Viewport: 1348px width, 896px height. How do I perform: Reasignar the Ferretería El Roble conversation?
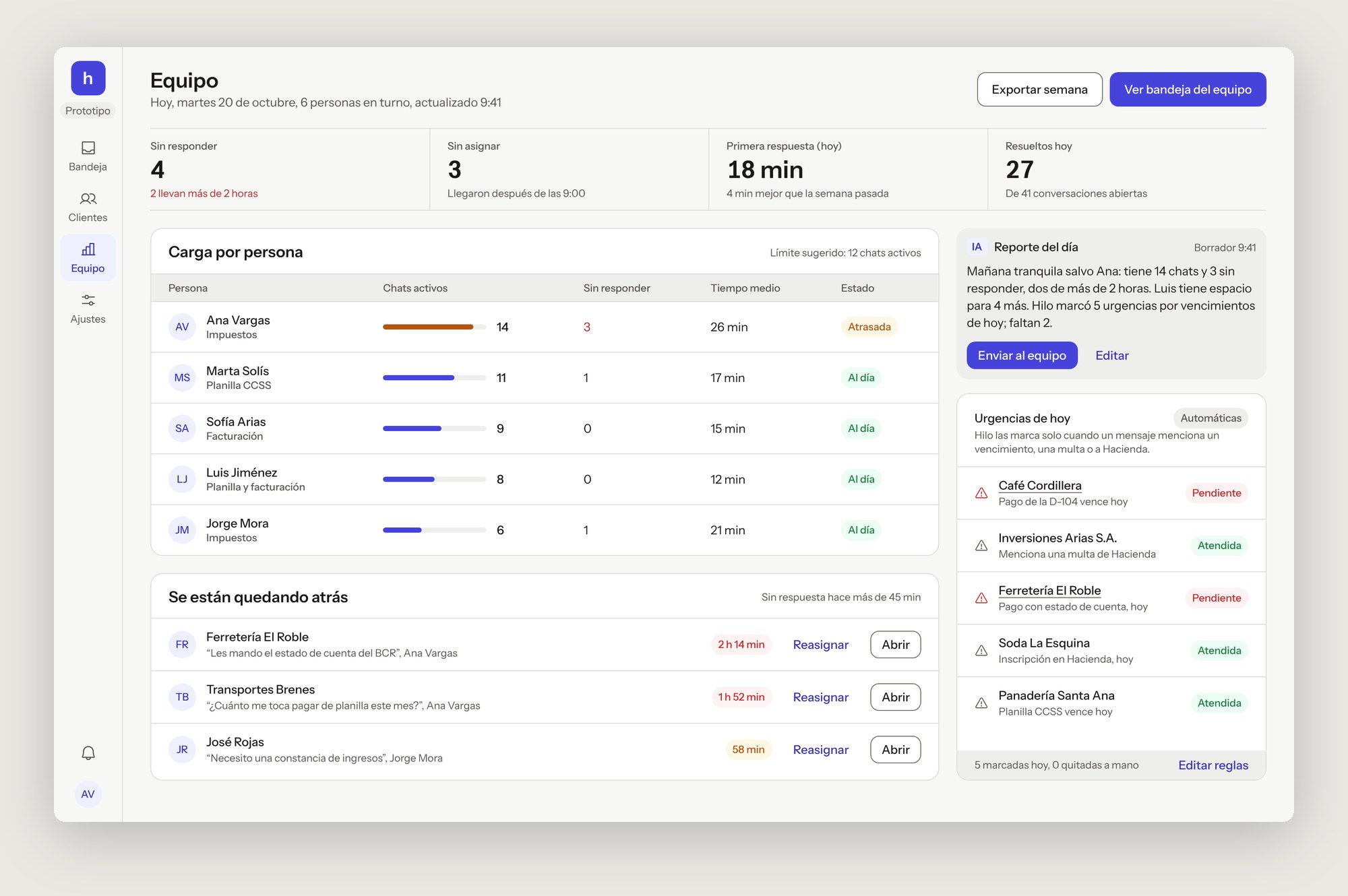point(820,645)
